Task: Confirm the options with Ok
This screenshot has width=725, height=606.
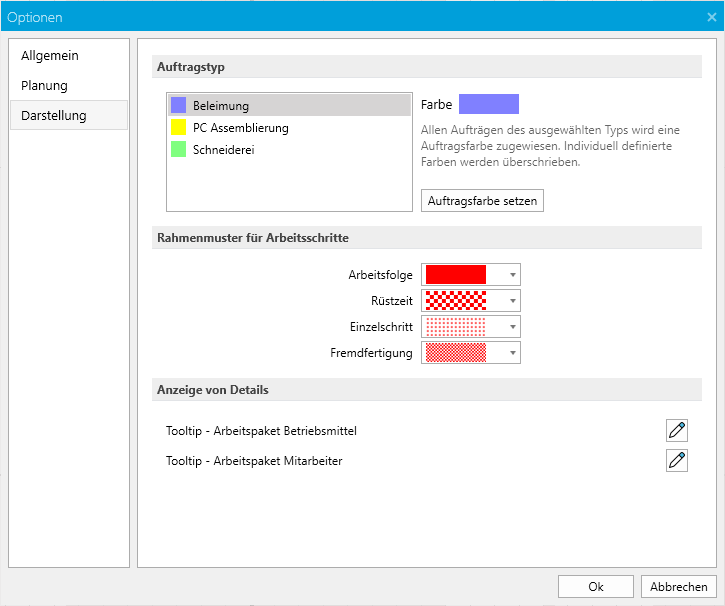Action: point(595,587)
